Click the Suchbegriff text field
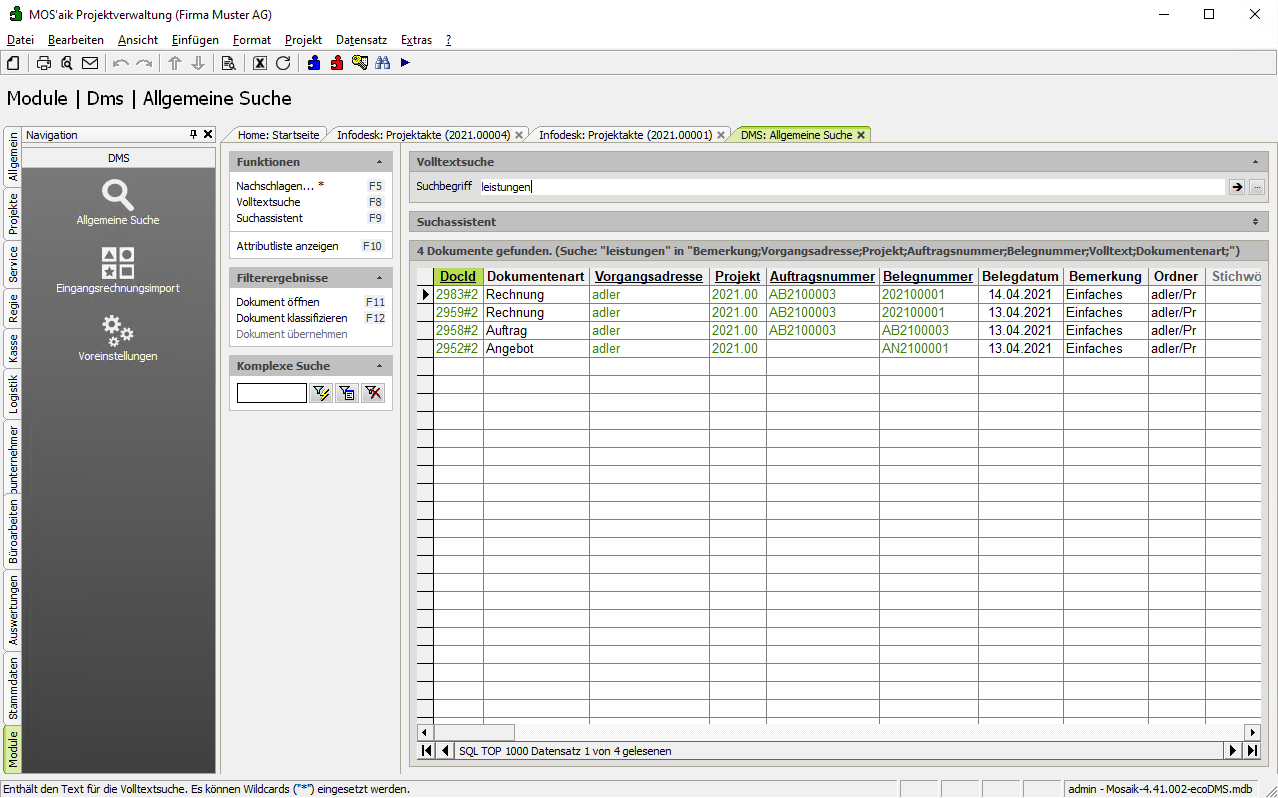This screenshot has height=798, width=1278. click(850, 187)
